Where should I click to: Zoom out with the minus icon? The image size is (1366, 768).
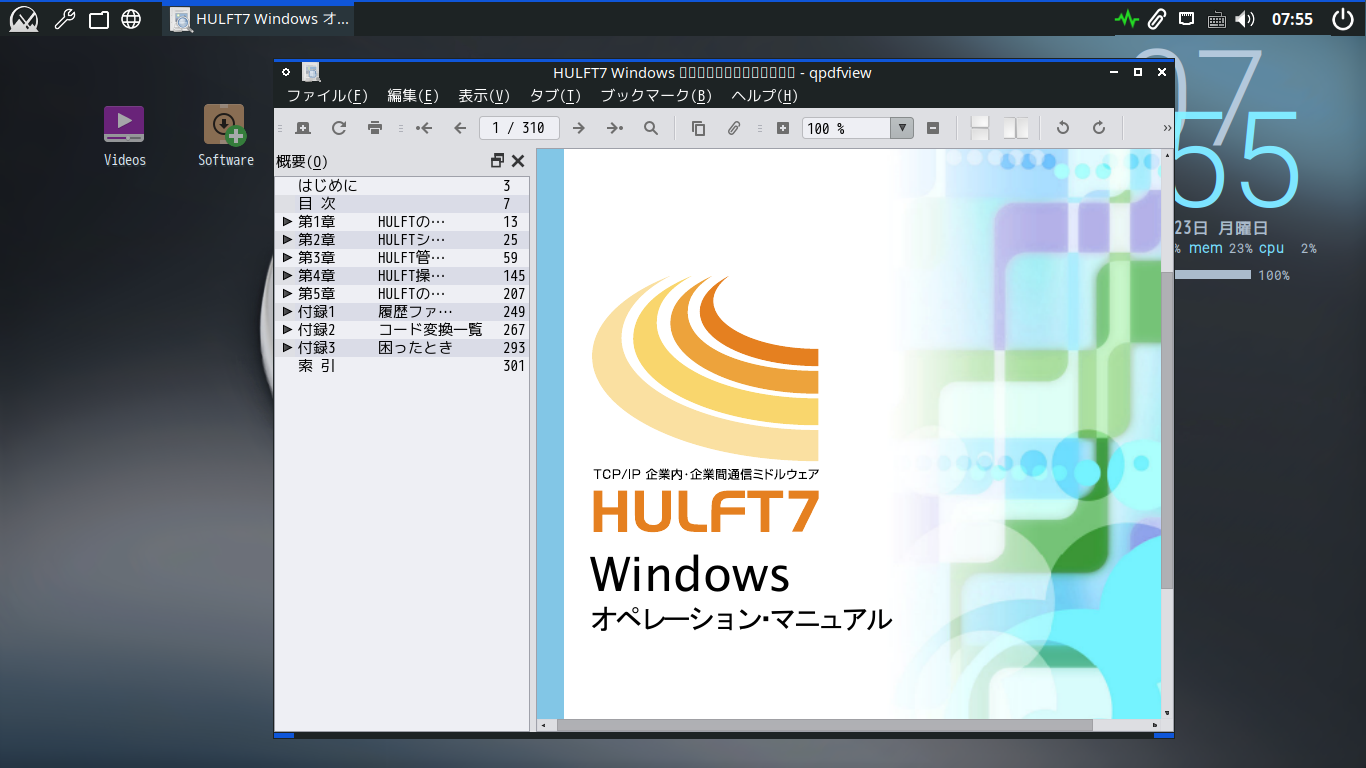click(933, 128)
